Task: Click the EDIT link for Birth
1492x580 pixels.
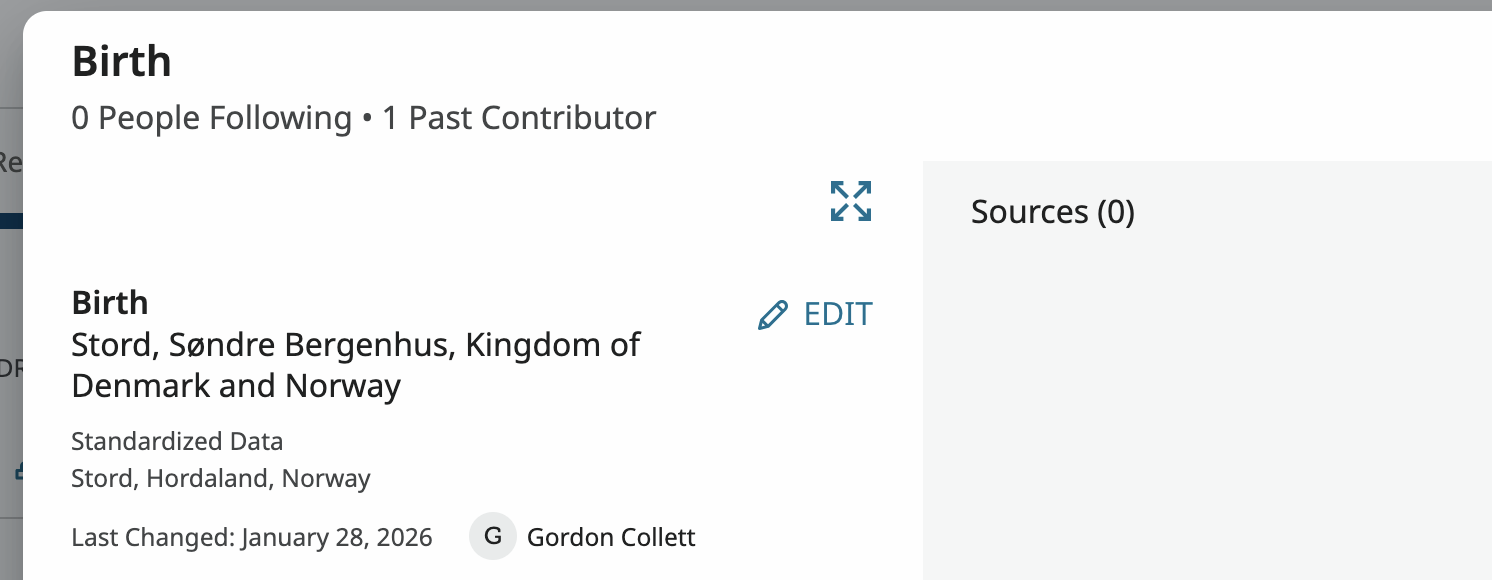Action: coord(837,314)
